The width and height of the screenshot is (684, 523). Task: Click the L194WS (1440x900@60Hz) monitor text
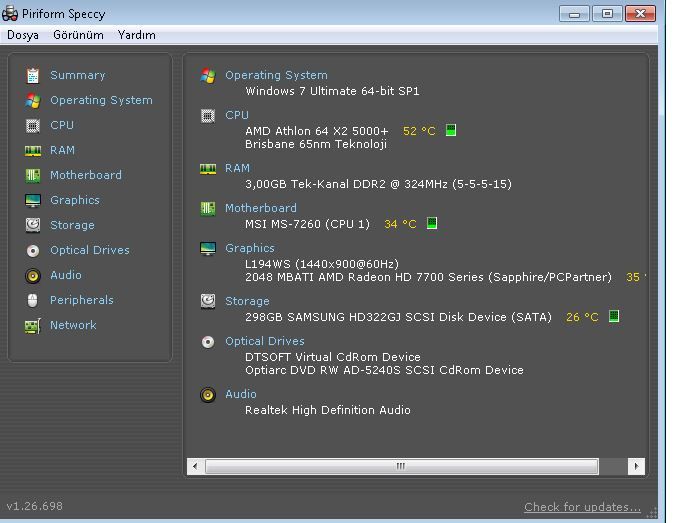(x=322, y=264)
